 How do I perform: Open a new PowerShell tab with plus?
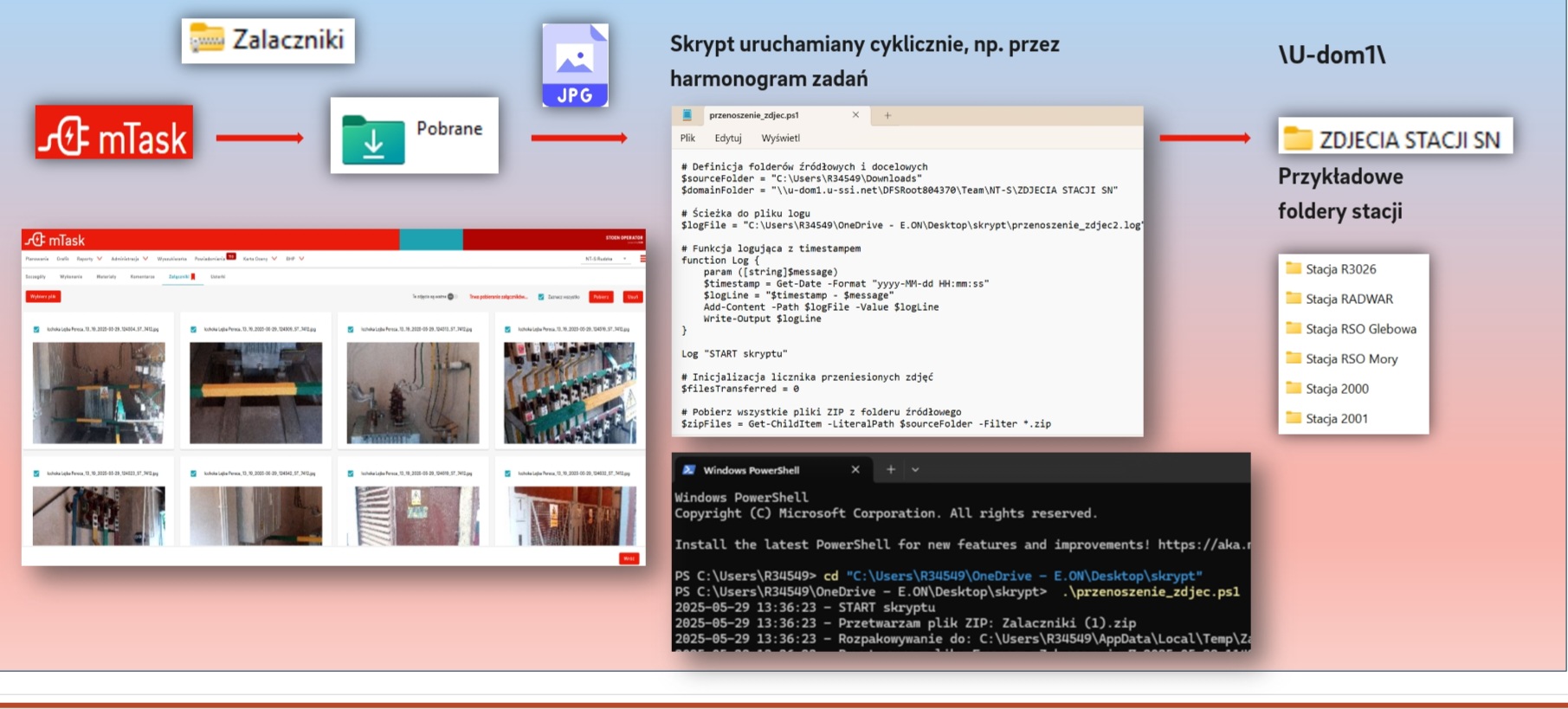(890, 469)
